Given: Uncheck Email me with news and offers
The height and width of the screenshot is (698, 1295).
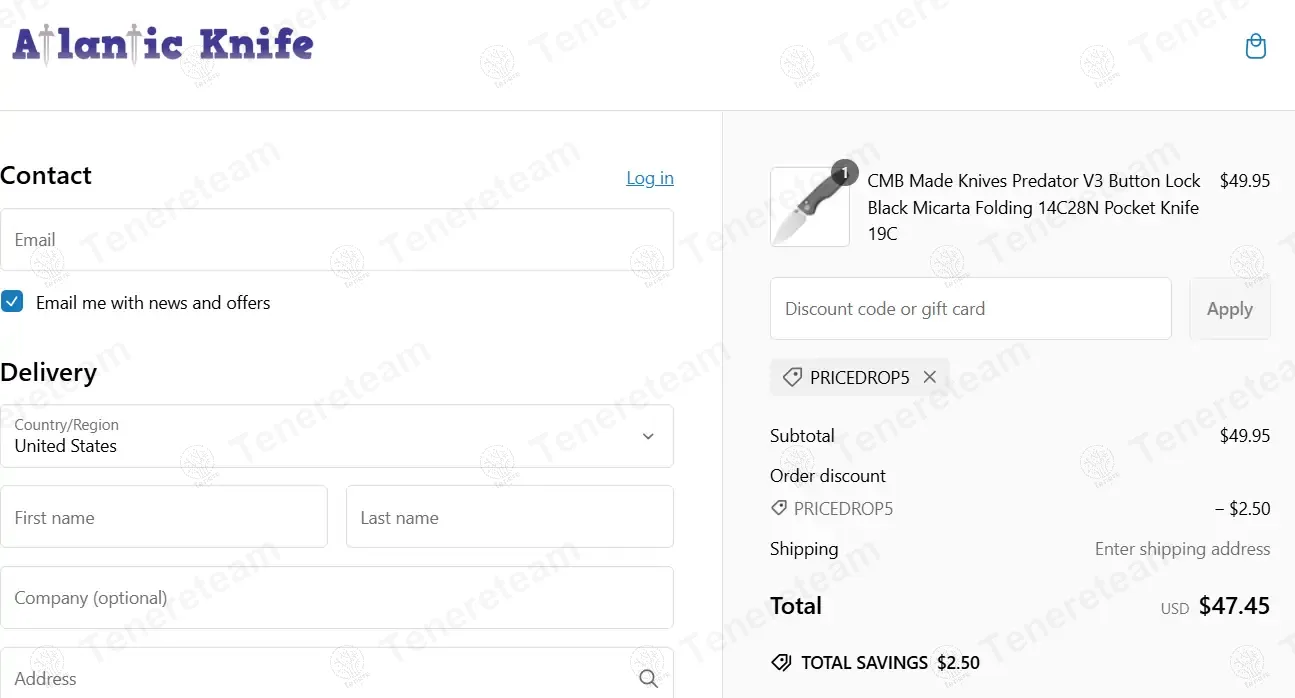Looking at the screenshot, I should (x=12, y=302).
